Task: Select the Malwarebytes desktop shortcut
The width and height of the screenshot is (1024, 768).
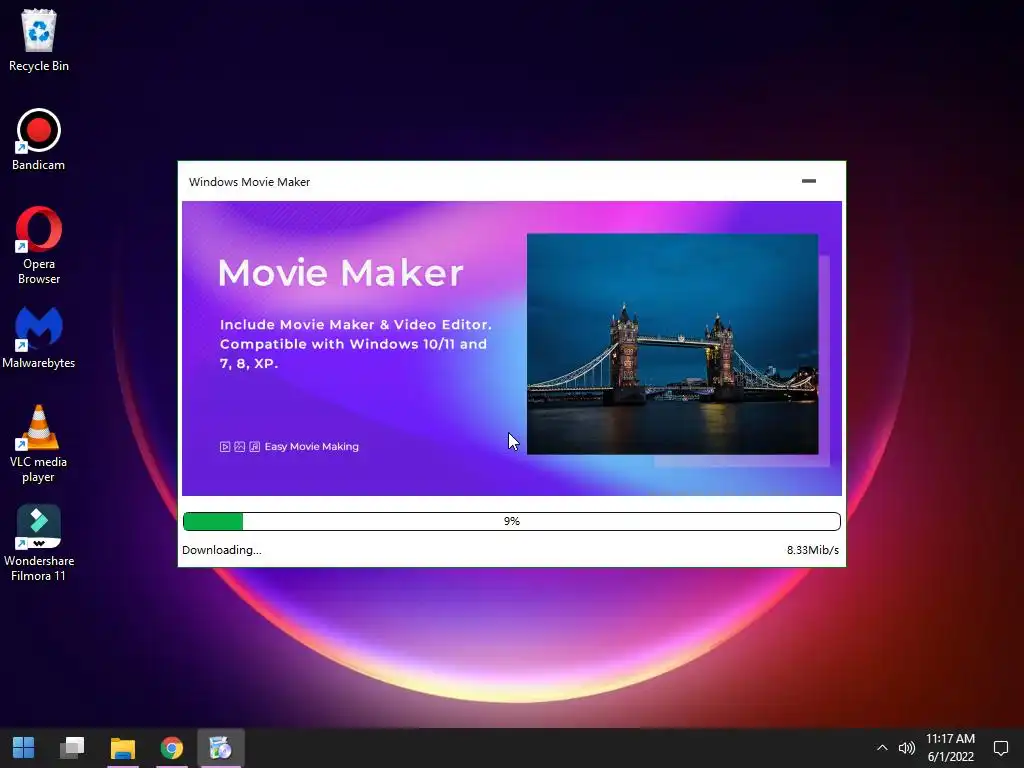Action: pyautogui.click(x=39, y=338)
